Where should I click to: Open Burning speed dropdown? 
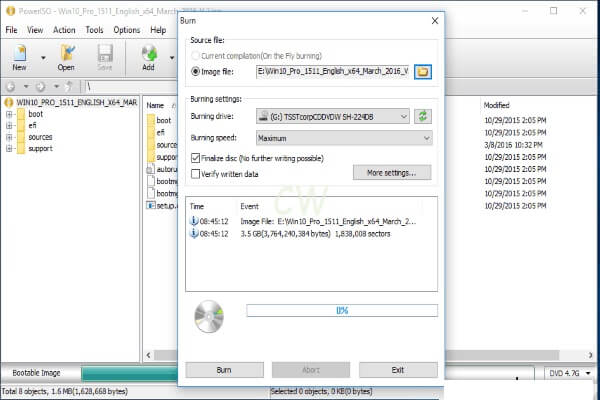[x=344, y=138]
